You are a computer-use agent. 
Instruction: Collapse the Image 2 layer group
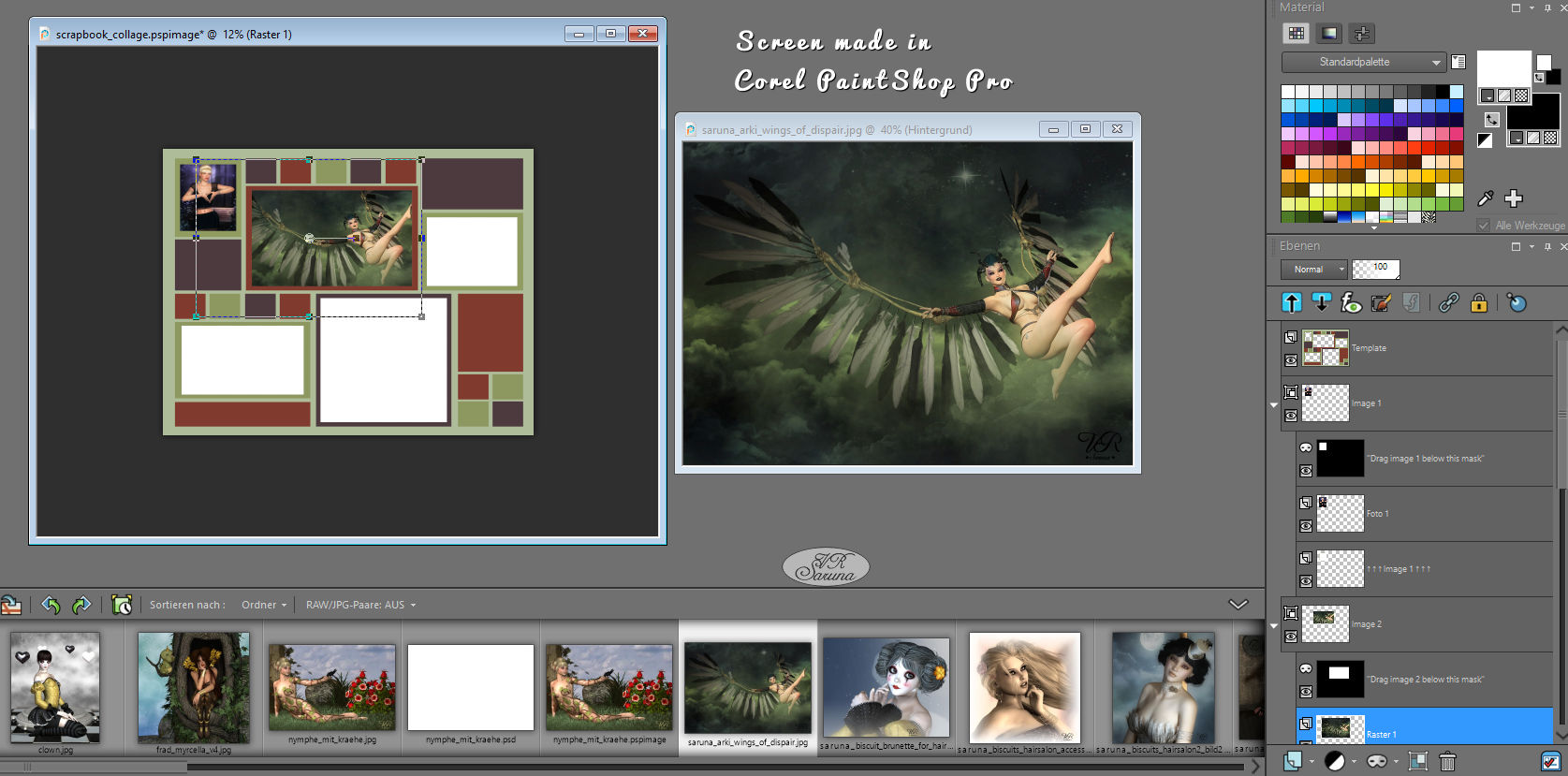tap(1274, 626)
